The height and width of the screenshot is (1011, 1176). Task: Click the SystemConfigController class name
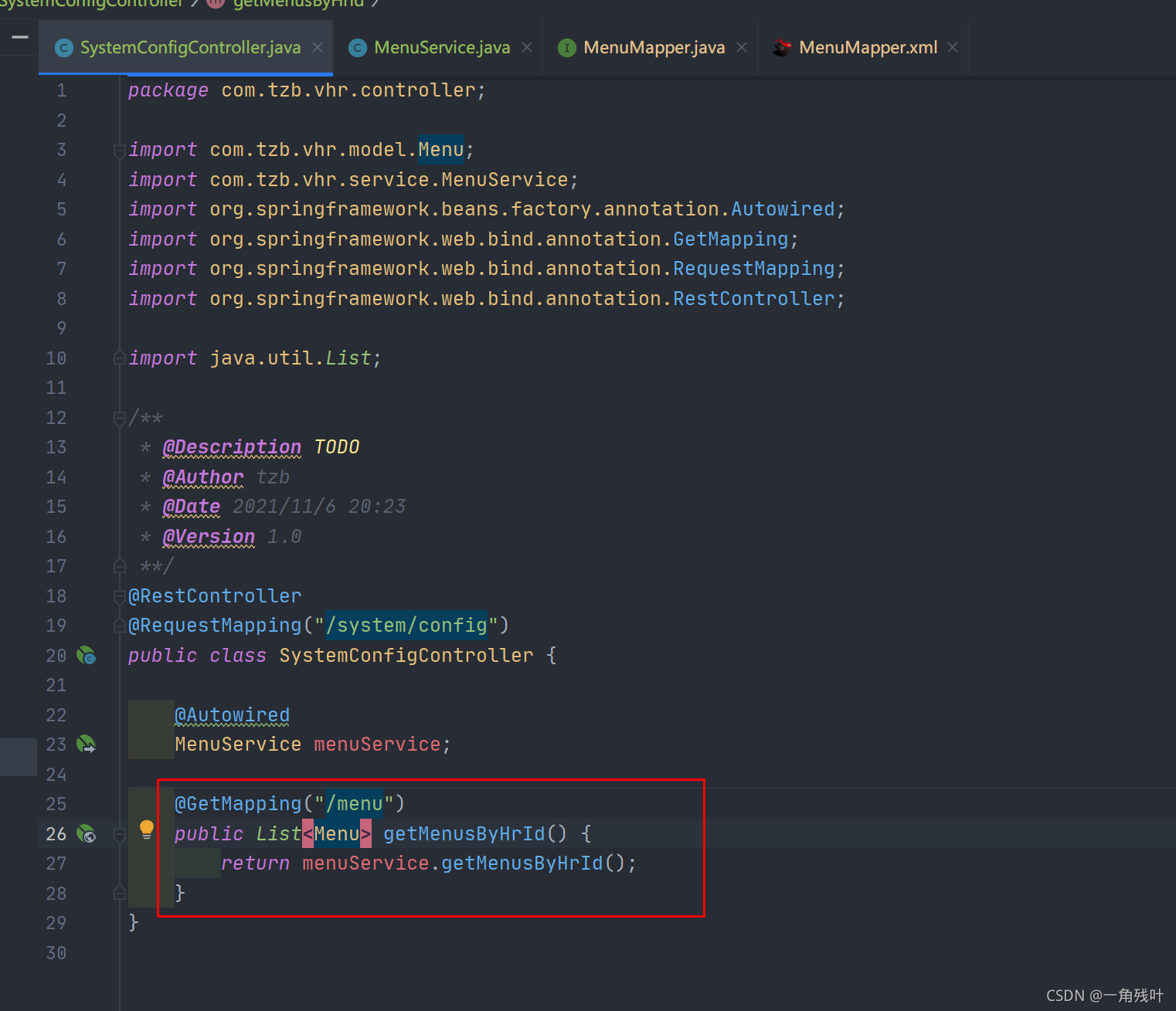[406, 656]
